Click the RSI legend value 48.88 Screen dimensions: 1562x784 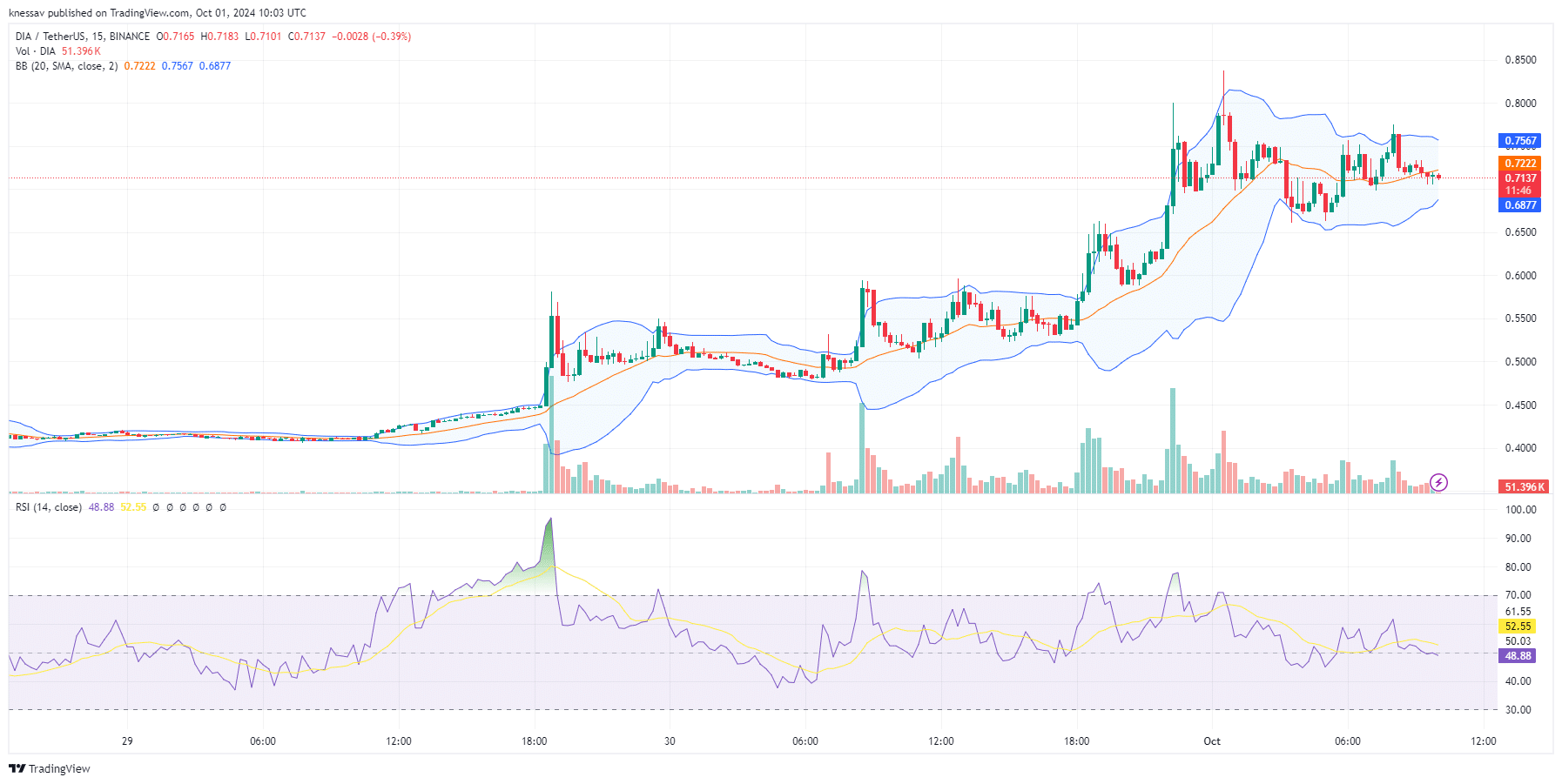[101, 507]
